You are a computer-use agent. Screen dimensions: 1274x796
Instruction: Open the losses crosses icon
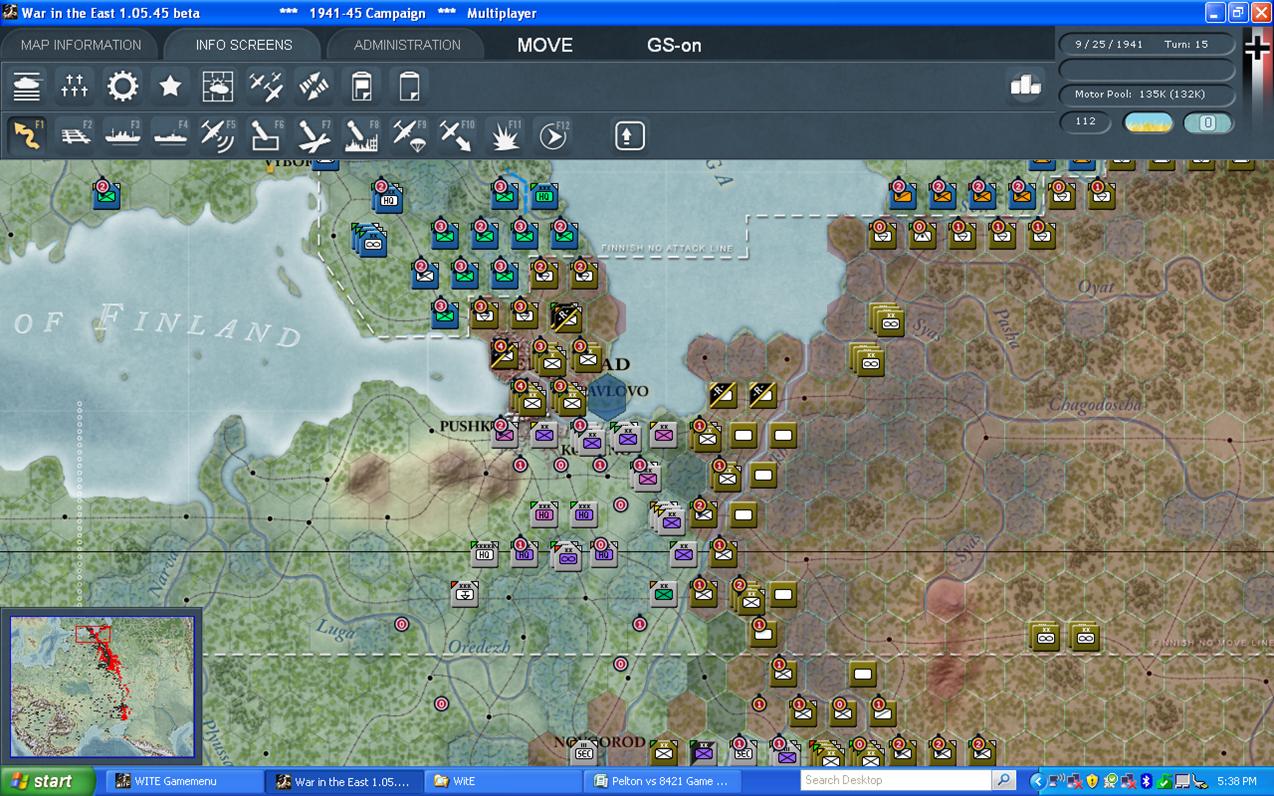point(75,86)
